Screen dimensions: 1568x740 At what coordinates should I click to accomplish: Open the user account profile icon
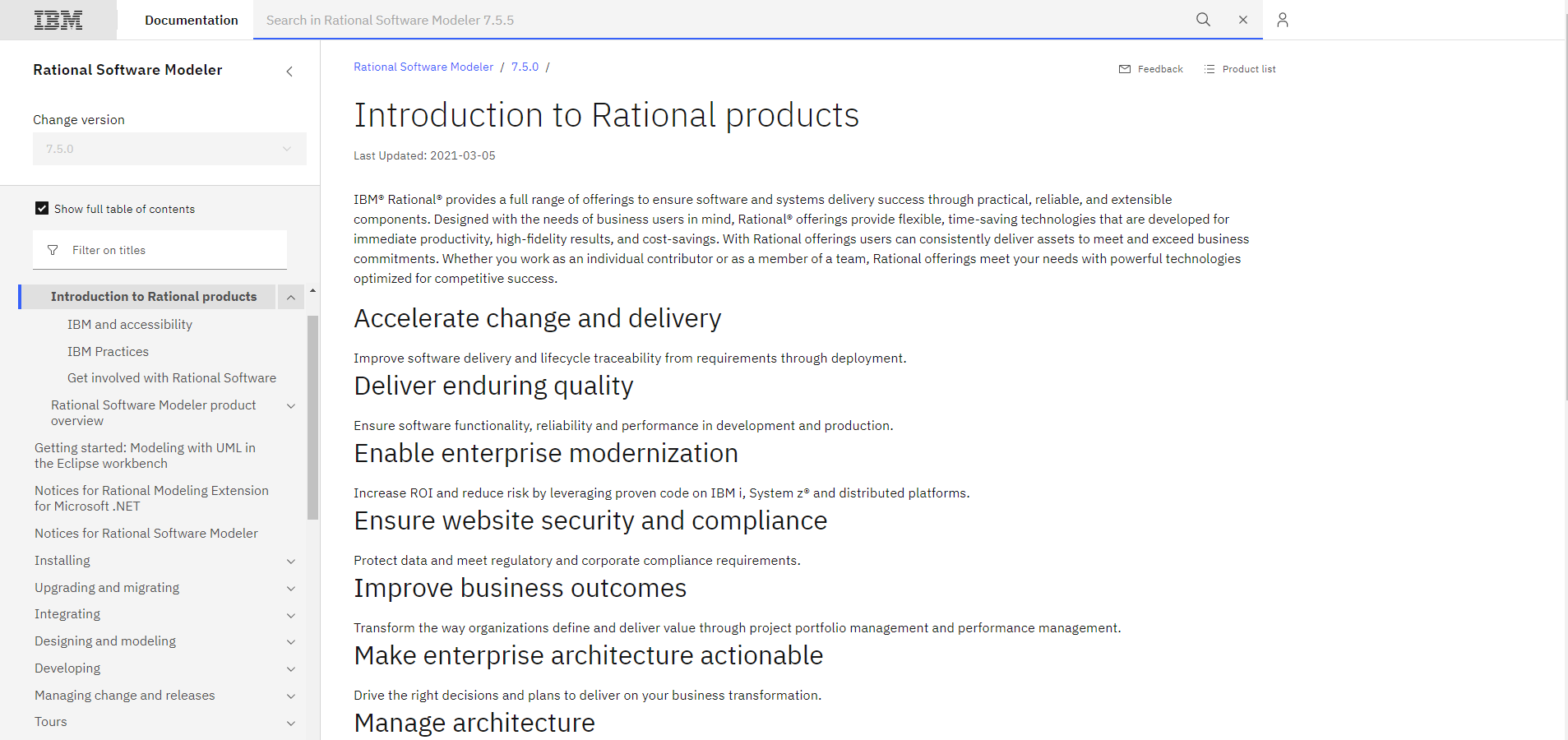coord(1281,19)
